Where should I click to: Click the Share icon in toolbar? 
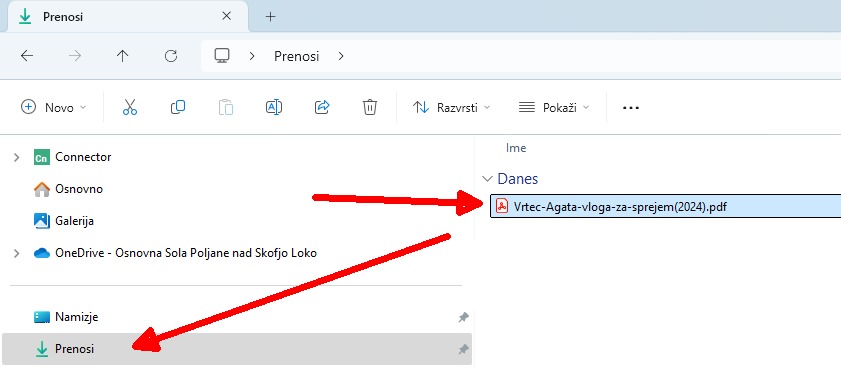coord(321,107)
